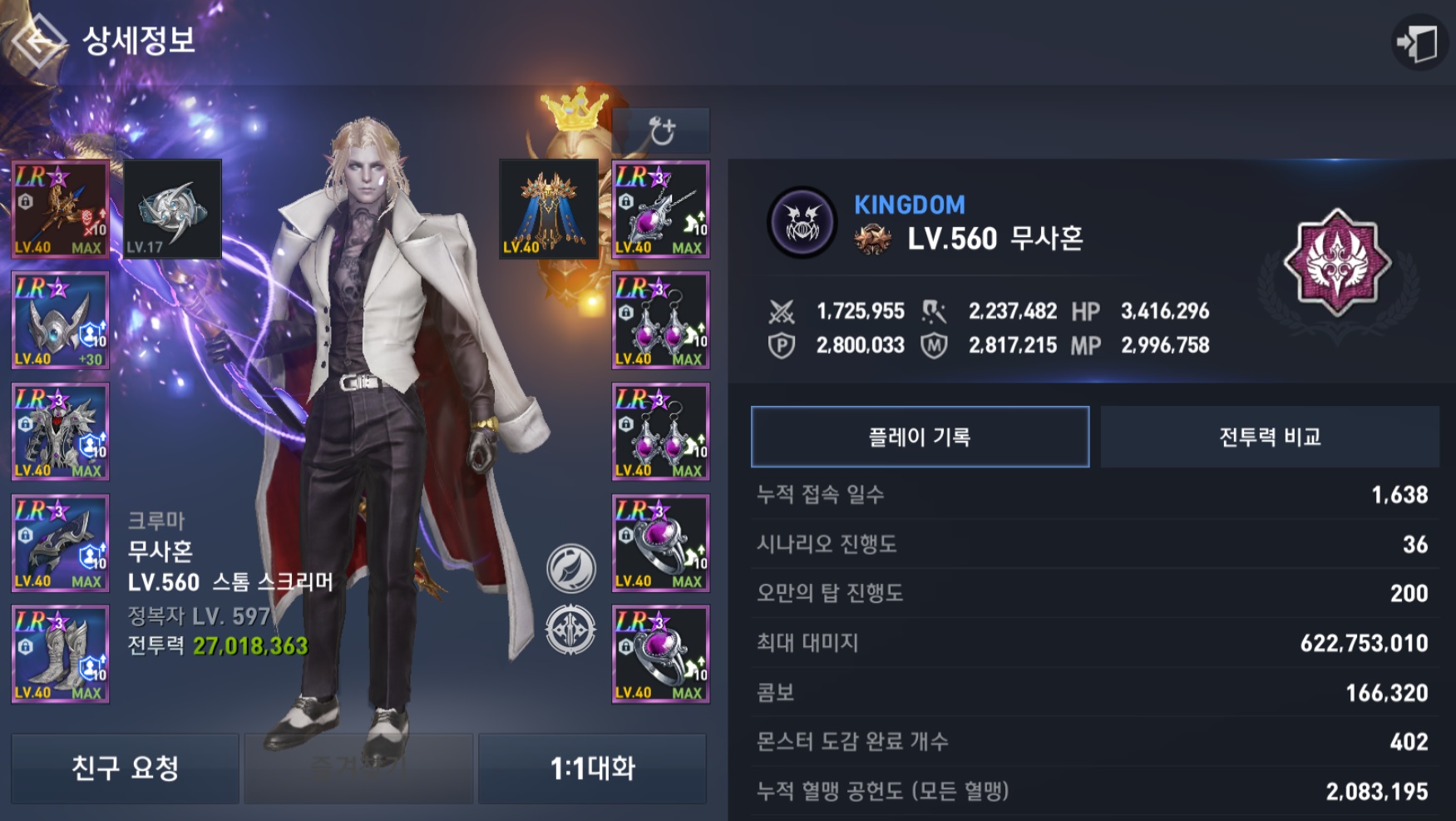Switch to the 플레이 기록 tab
The height and width of the screenshot is (821, 1456).
[x=920, y=437]
